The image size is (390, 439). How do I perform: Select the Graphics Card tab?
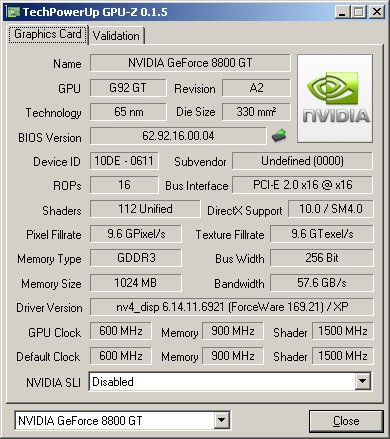48,34
